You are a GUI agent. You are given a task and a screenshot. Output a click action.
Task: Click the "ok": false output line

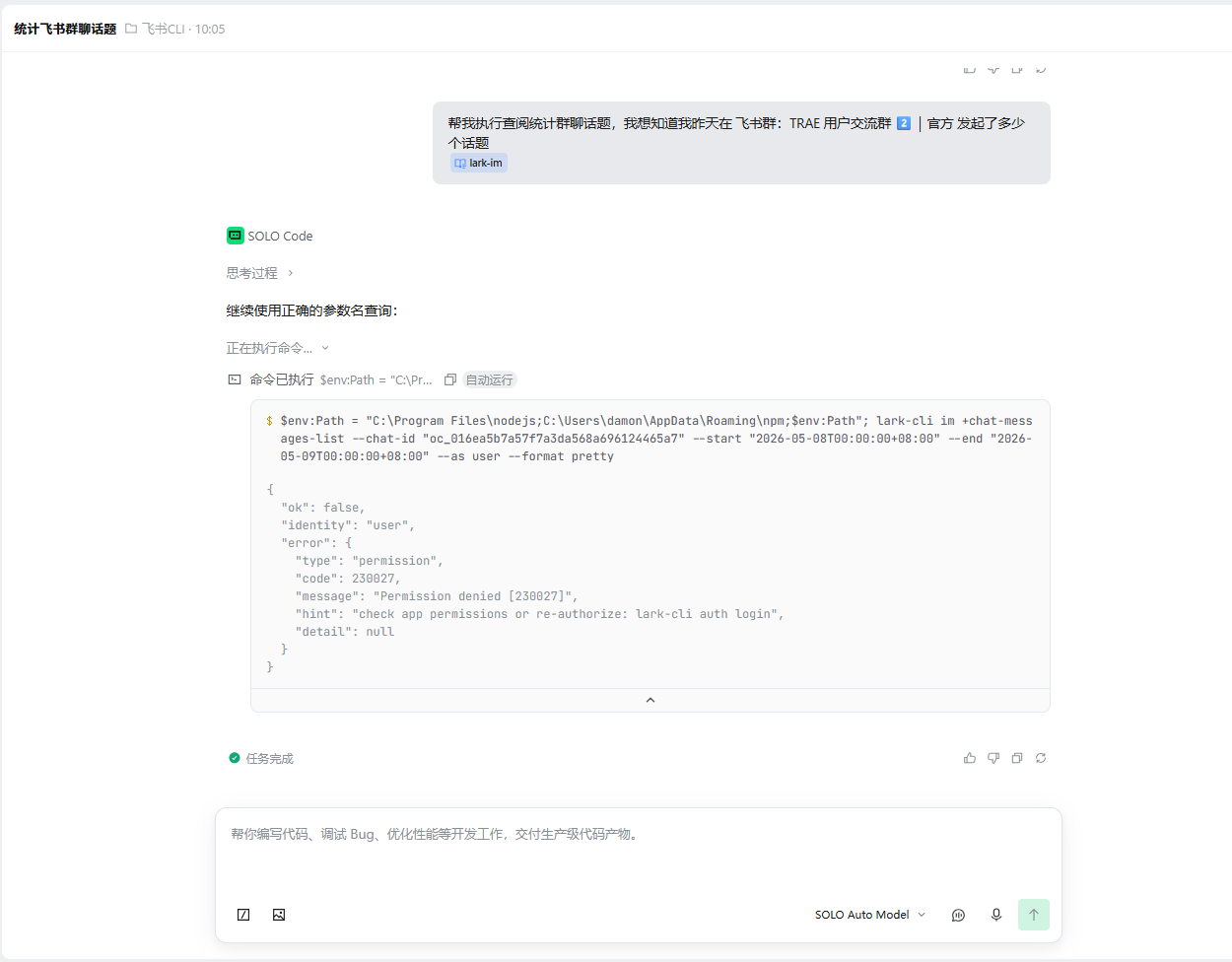click(322, 508)
